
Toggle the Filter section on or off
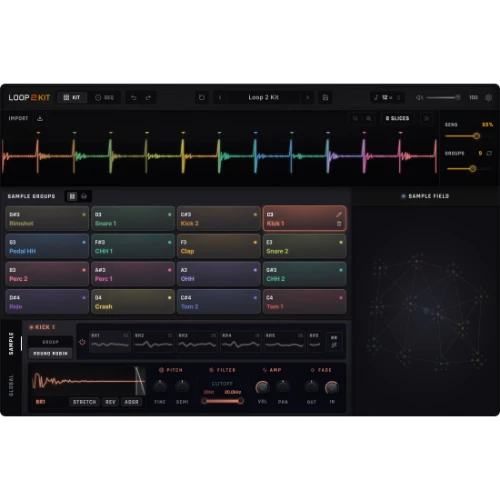(x=211, y=370)
